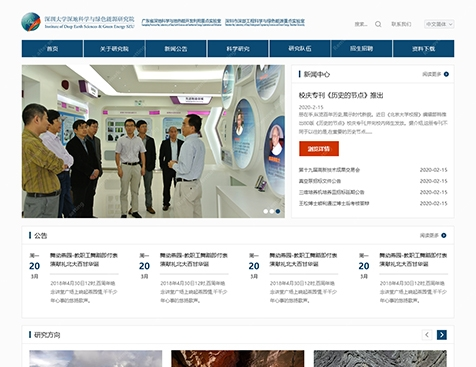The width and height of the screenshot is (476, 367).
Task: Click the next arrow in research directions
Action: tap(442, 335)
